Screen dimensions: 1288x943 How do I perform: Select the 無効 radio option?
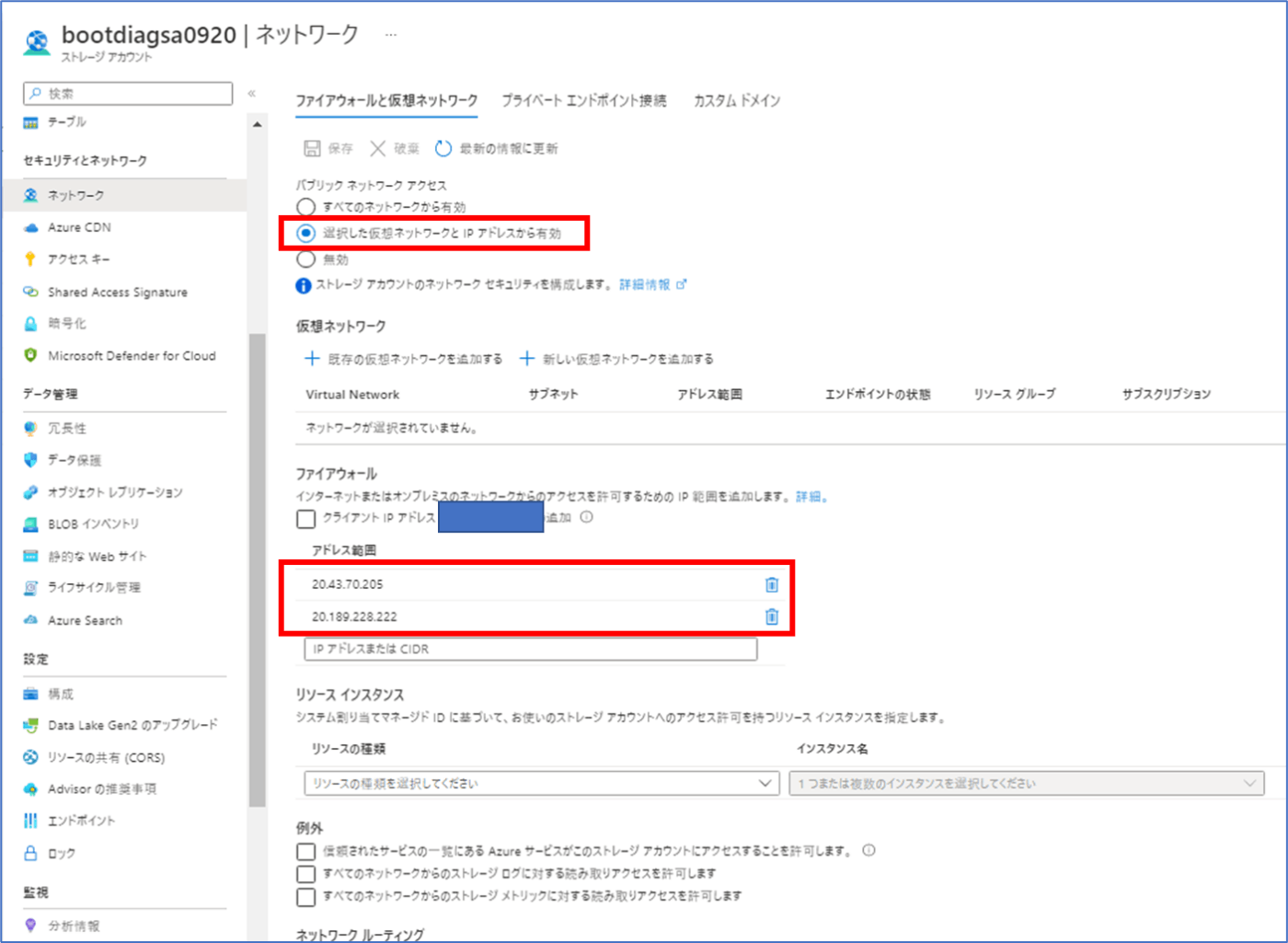click(306, 259)
